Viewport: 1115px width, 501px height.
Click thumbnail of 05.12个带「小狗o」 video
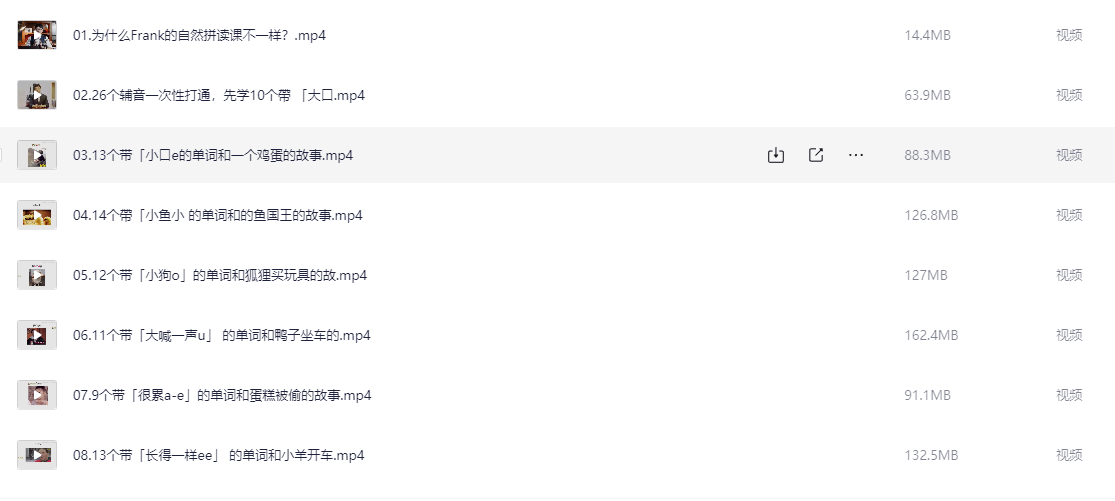(x=37, y=275)
